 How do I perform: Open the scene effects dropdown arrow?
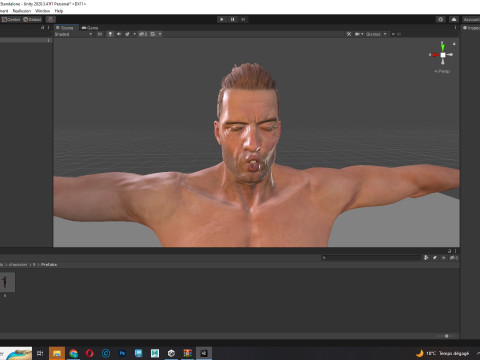point(134,34)
